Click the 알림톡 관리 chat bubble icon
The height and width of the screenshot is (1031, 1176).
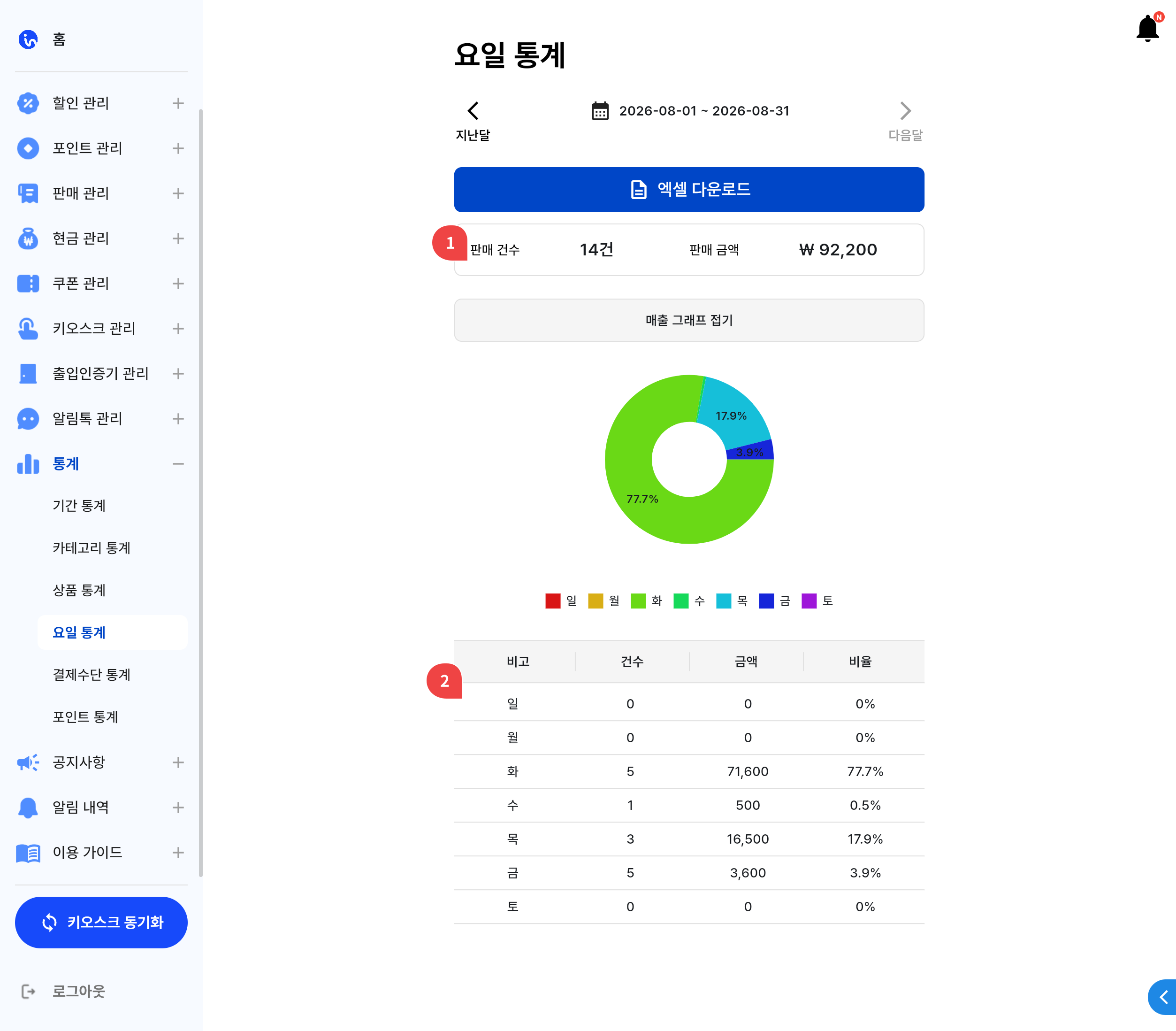[x=28, y=419]
